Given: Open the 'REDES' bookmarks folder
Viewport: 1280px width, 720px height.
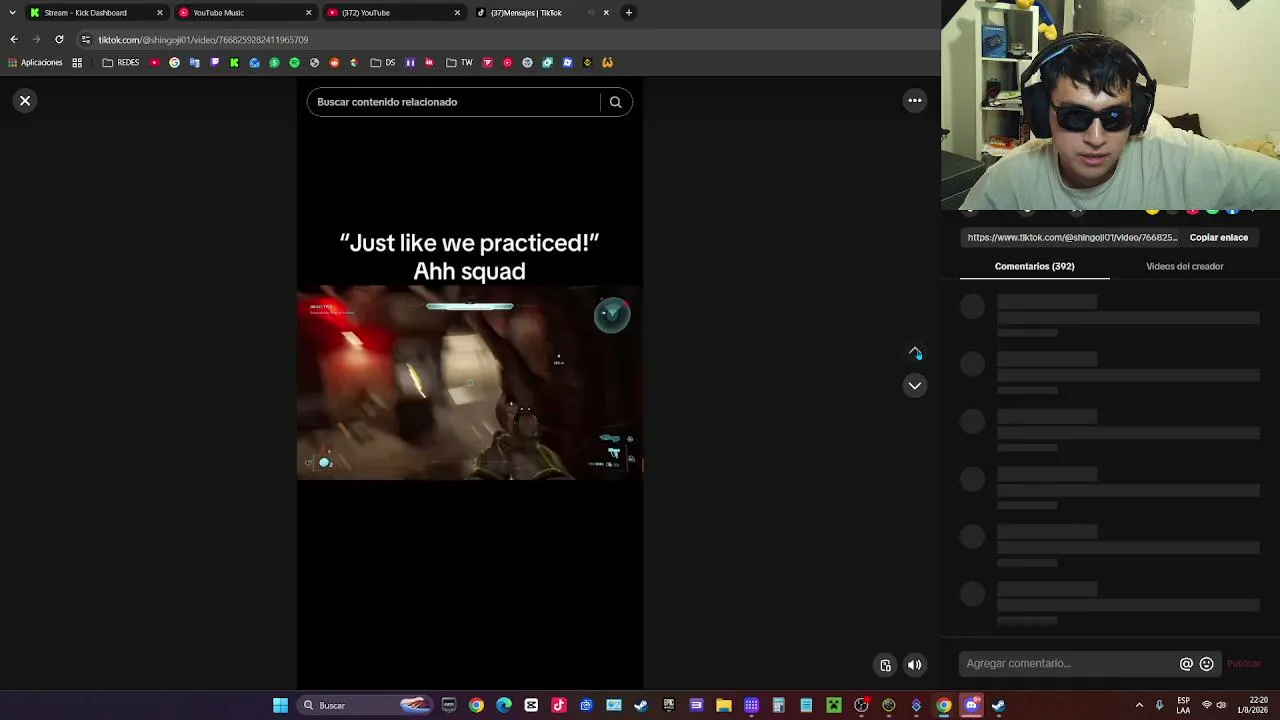Looking at the screenshot, I should pyautogui.click(x=121, y=63).
